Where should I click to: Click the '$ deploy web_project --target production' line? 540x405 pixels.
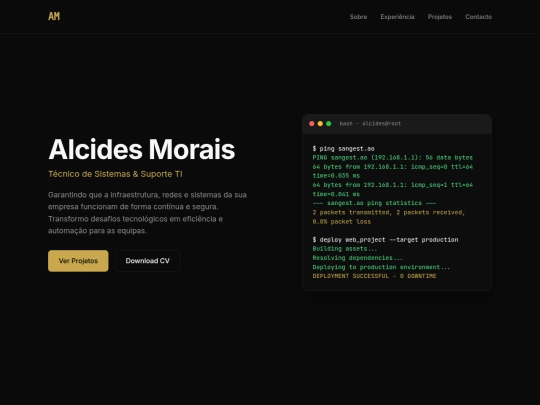[x=385, y=239]
